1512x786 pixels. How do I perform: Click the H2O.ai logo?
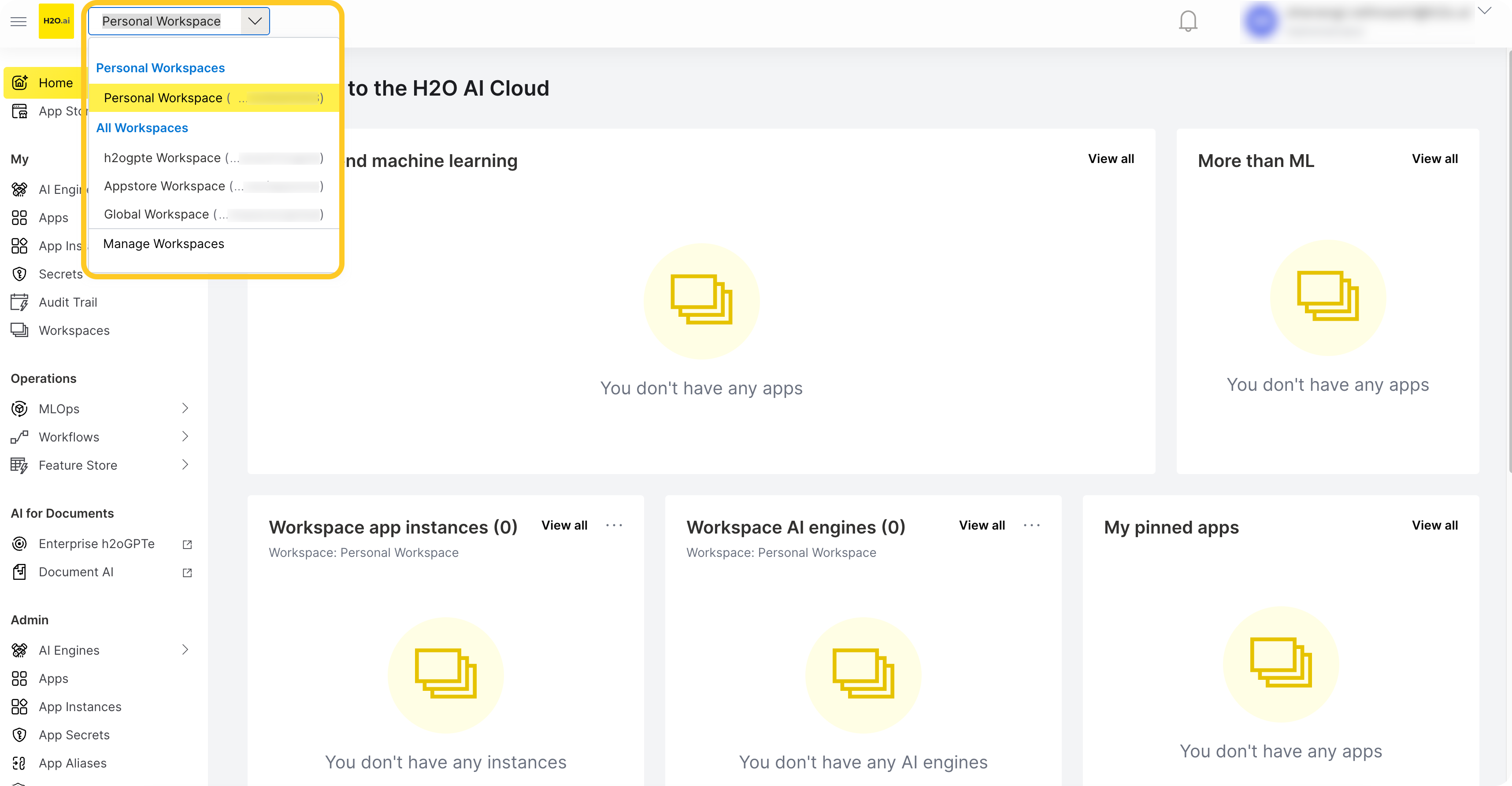point(56,21)
